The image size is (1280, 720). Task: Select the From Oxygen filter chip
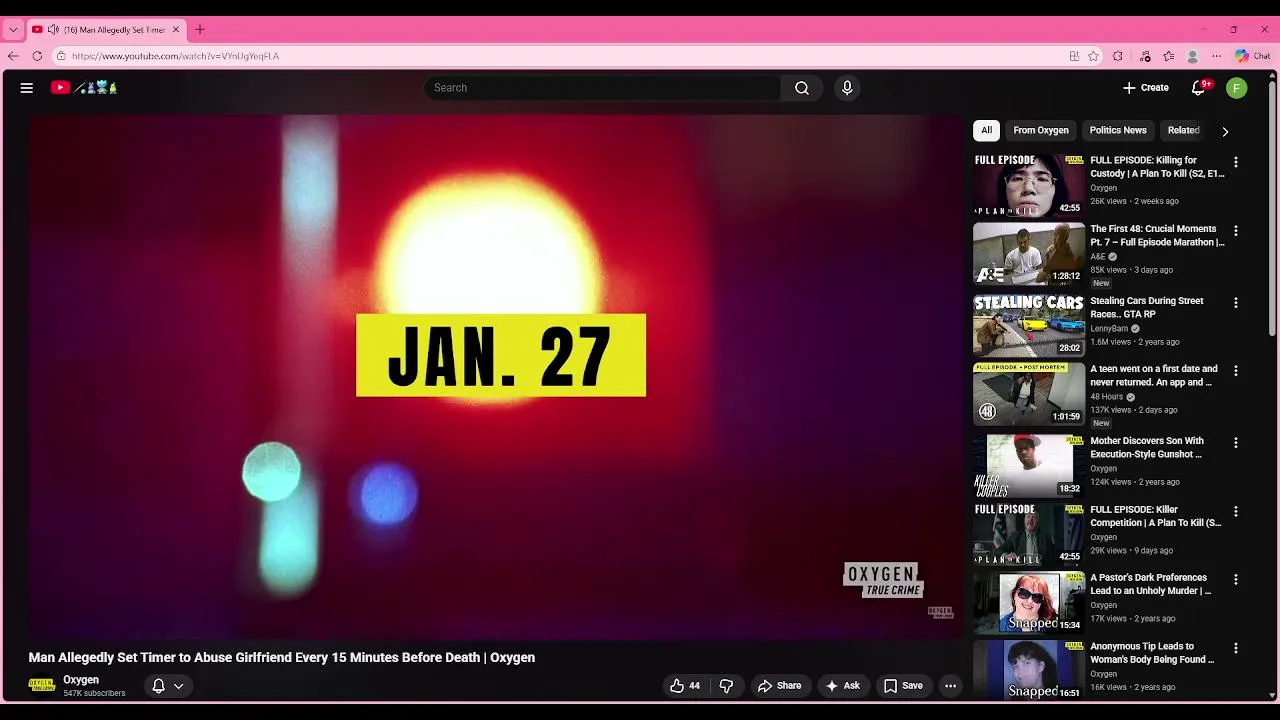1041,130
